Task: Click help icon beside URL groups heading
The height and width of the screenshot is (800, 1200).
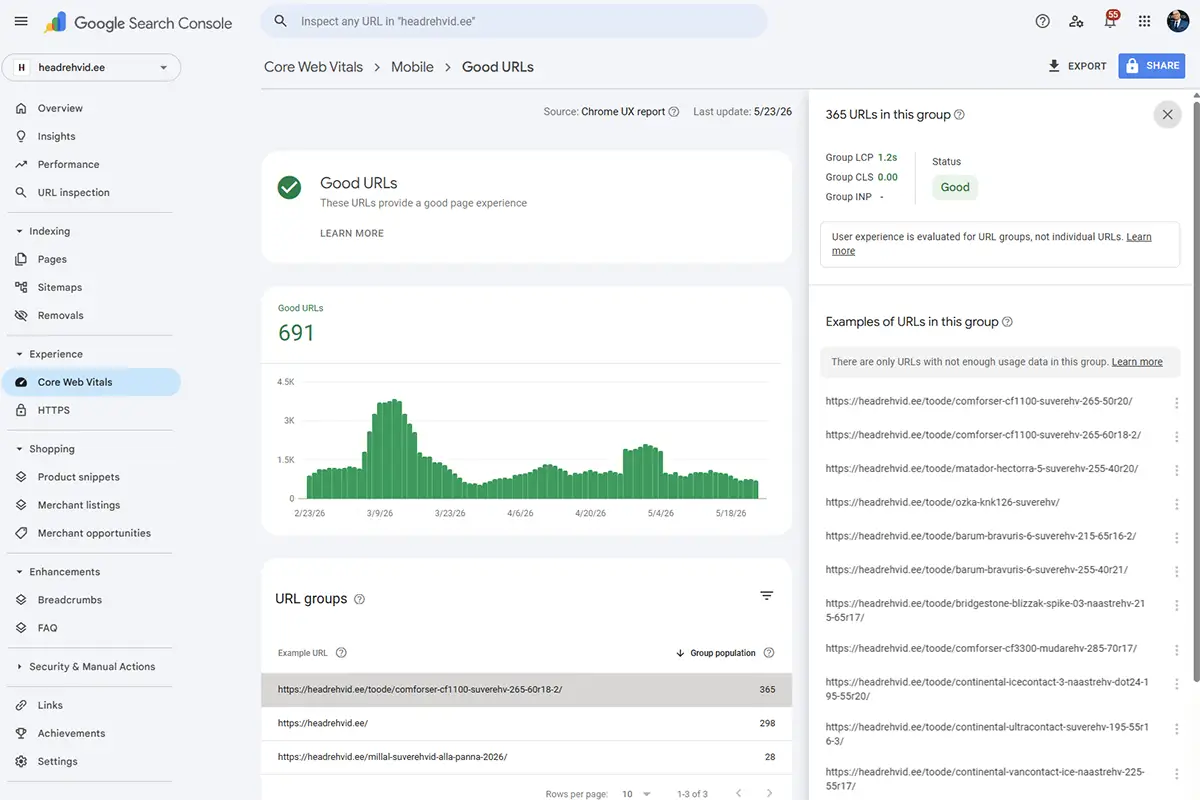Action: [359, 599]
